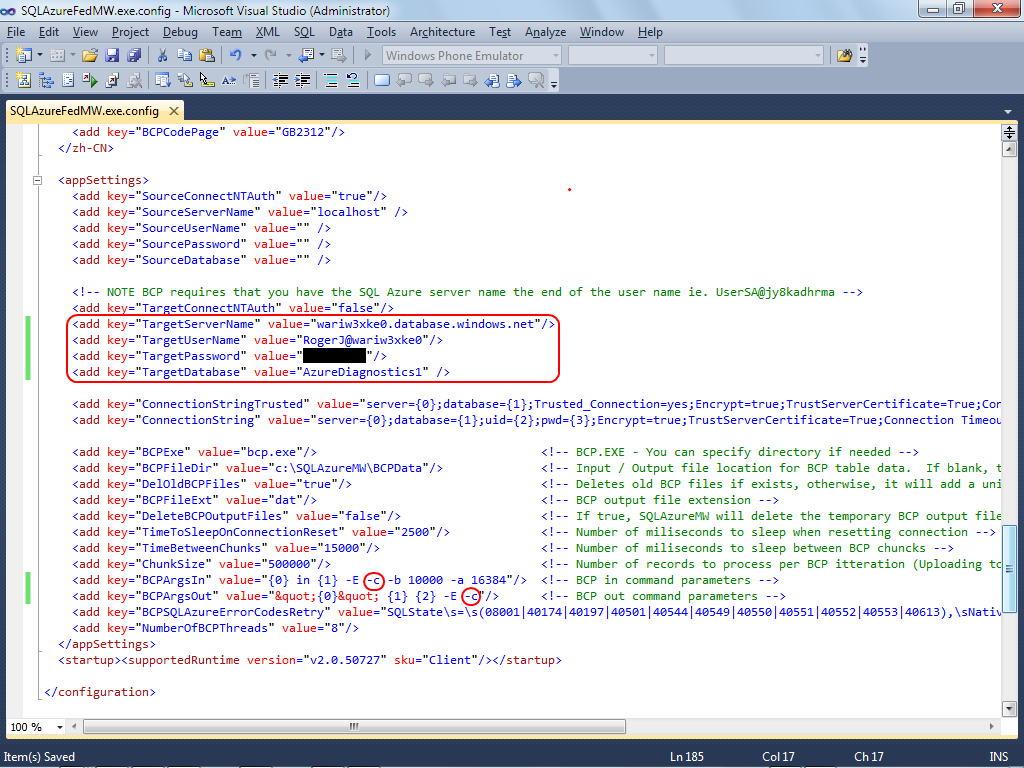
Task: Click the Display Parameter Info icon
Action: (185, 80)
